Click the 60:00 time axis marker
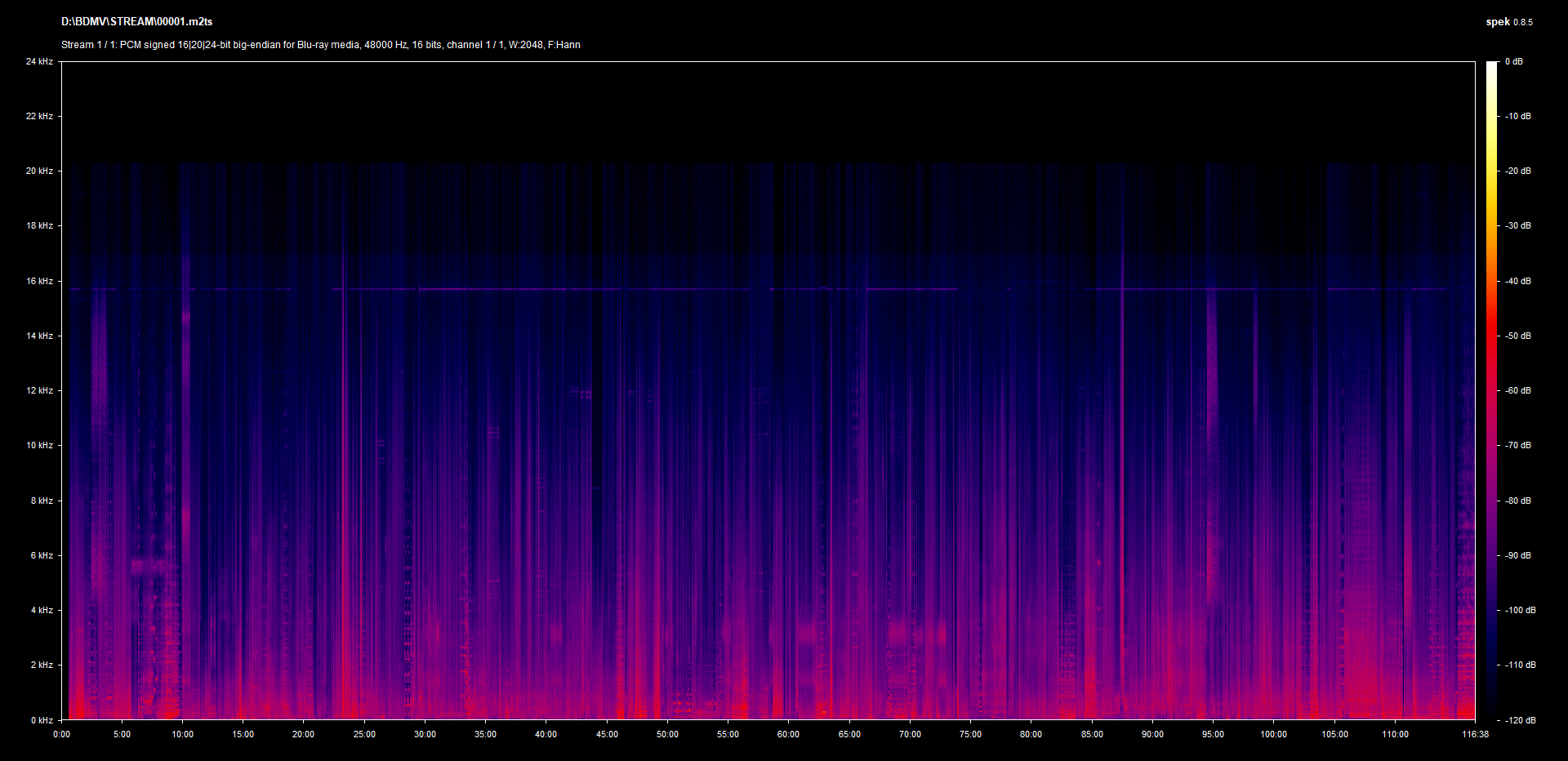Viewport: 1568px width, 761px height. pyautogui.click(x=788, y=734)
